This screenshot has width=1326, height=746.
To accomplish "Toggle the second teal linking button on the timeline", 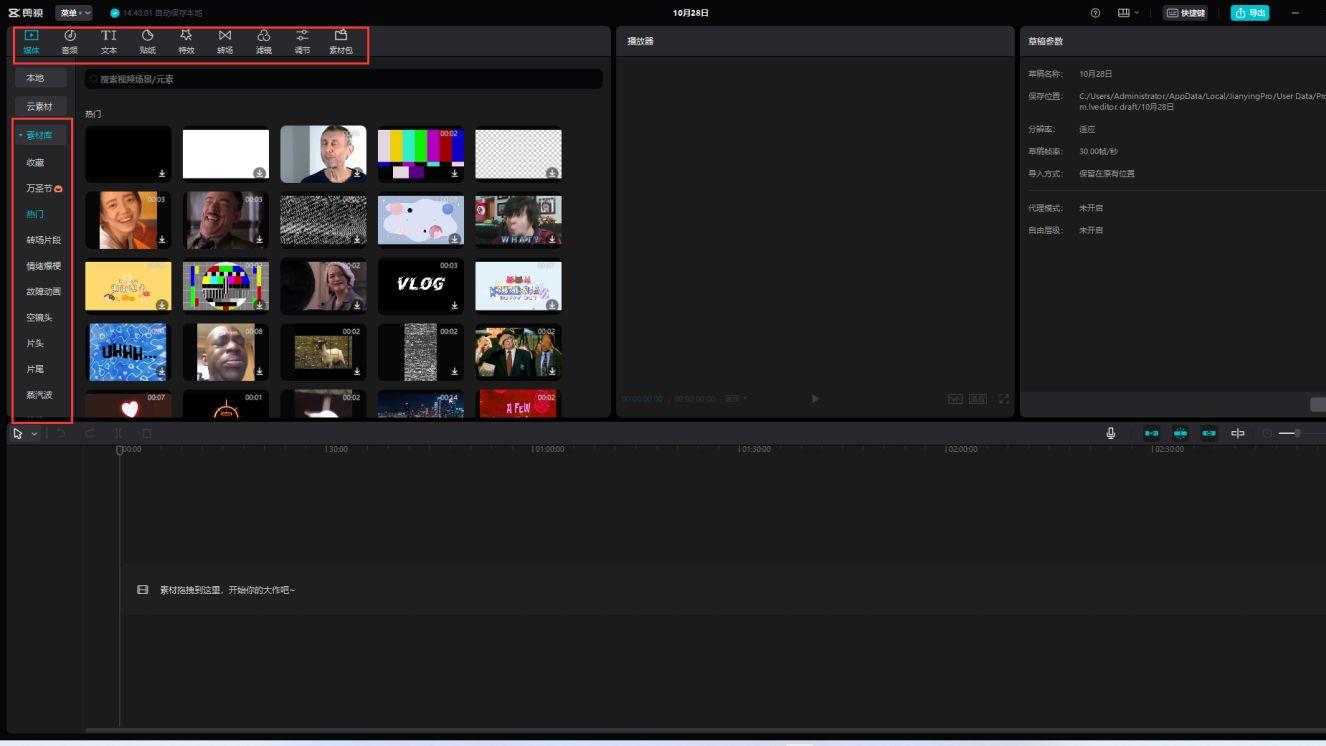I will point(1180,433).
